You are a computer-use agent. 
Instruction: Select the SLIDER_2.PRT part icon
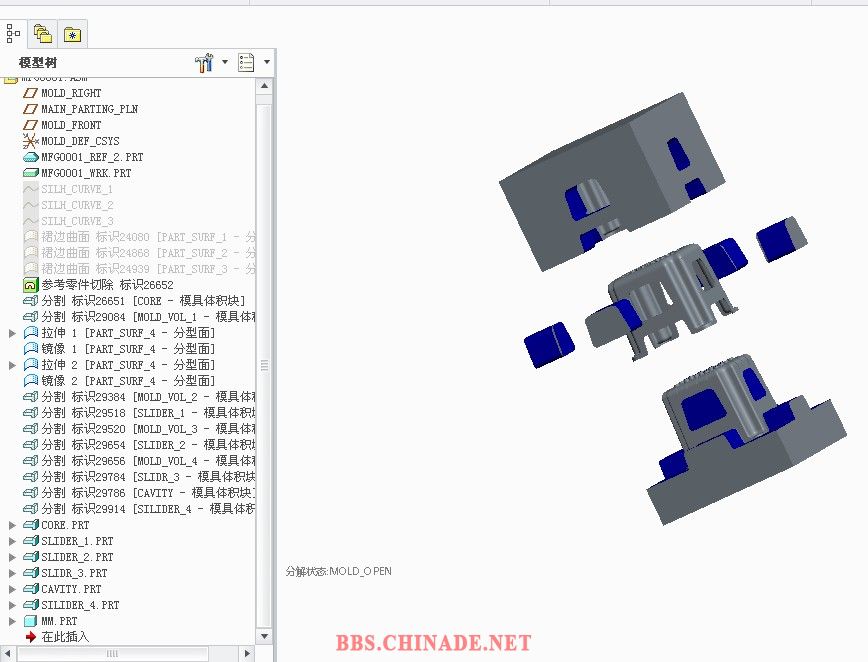(x=30, y=557)
